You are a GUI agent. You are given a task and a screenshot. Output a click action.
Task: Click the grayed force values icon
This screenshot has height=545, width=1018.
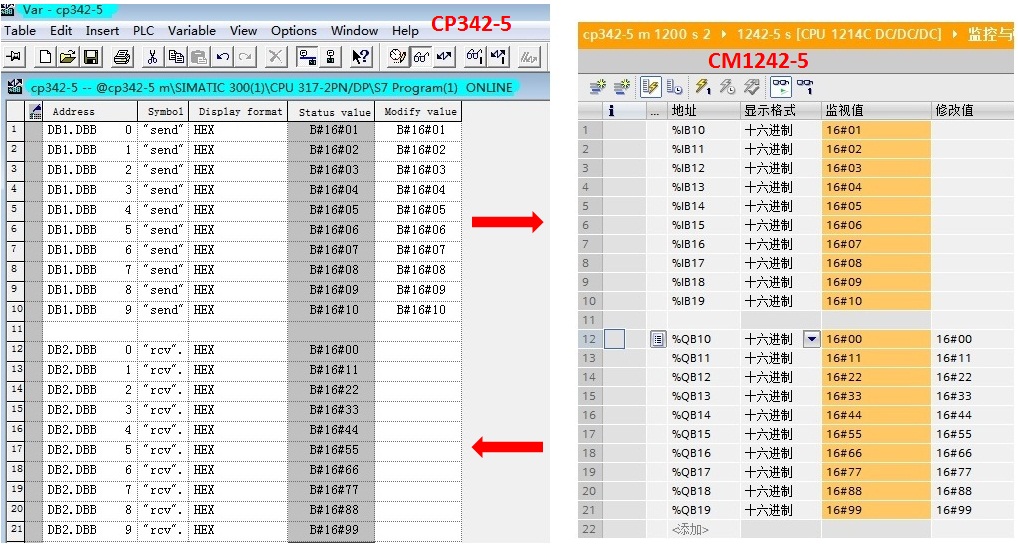(x=529, y=57)
